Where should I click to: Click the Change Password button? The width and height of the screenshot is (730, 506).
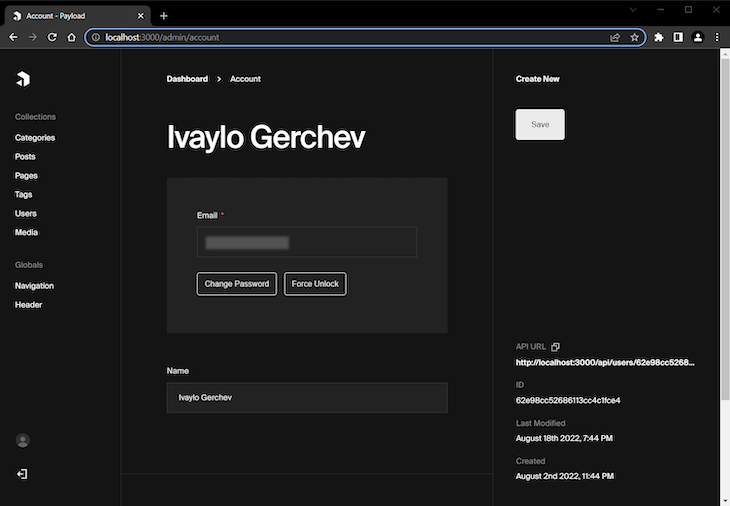[x=237, y=284]
